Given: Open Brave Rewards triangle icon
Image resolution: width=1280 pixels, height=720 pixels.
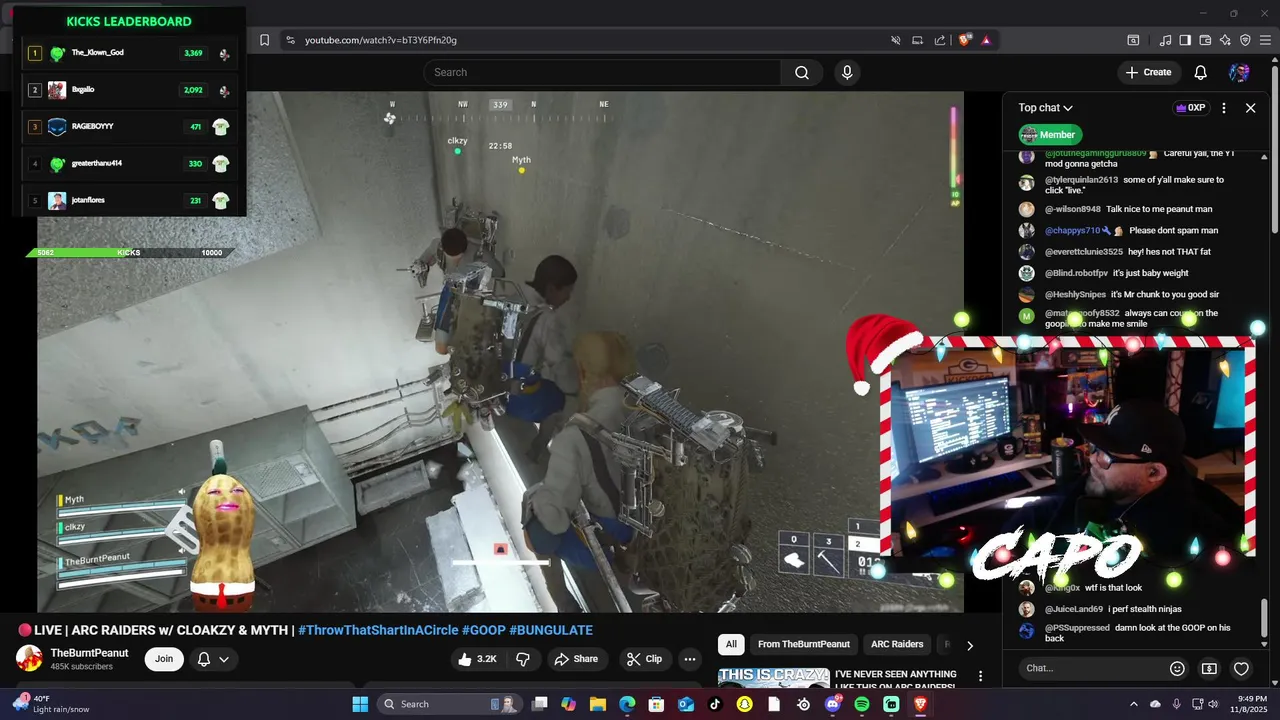Looking at the screenshot, I should point(986,40).
